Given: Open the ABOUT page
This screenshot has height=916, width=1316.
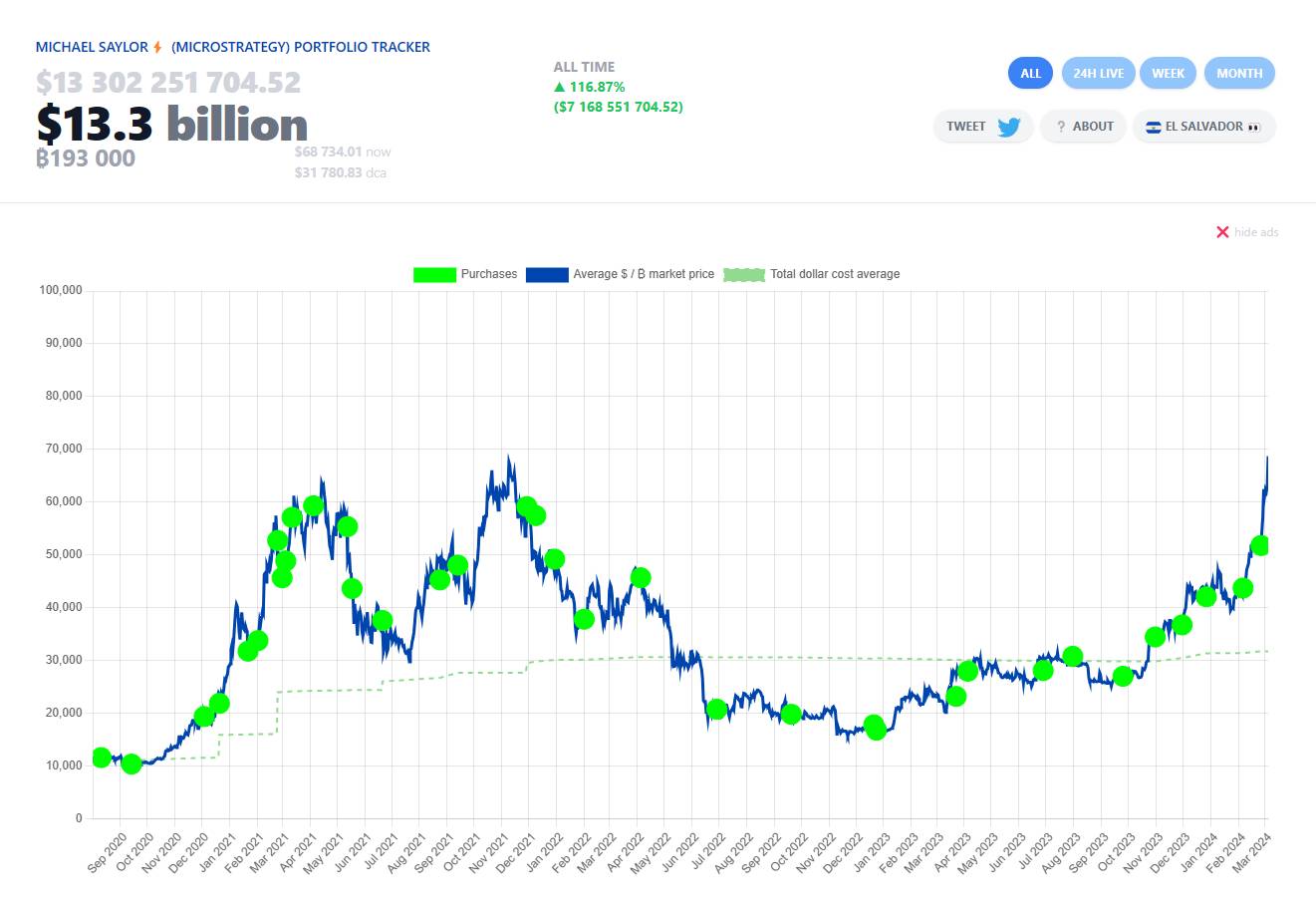Looking at the screenshot, I should (x=1084, y=127).
